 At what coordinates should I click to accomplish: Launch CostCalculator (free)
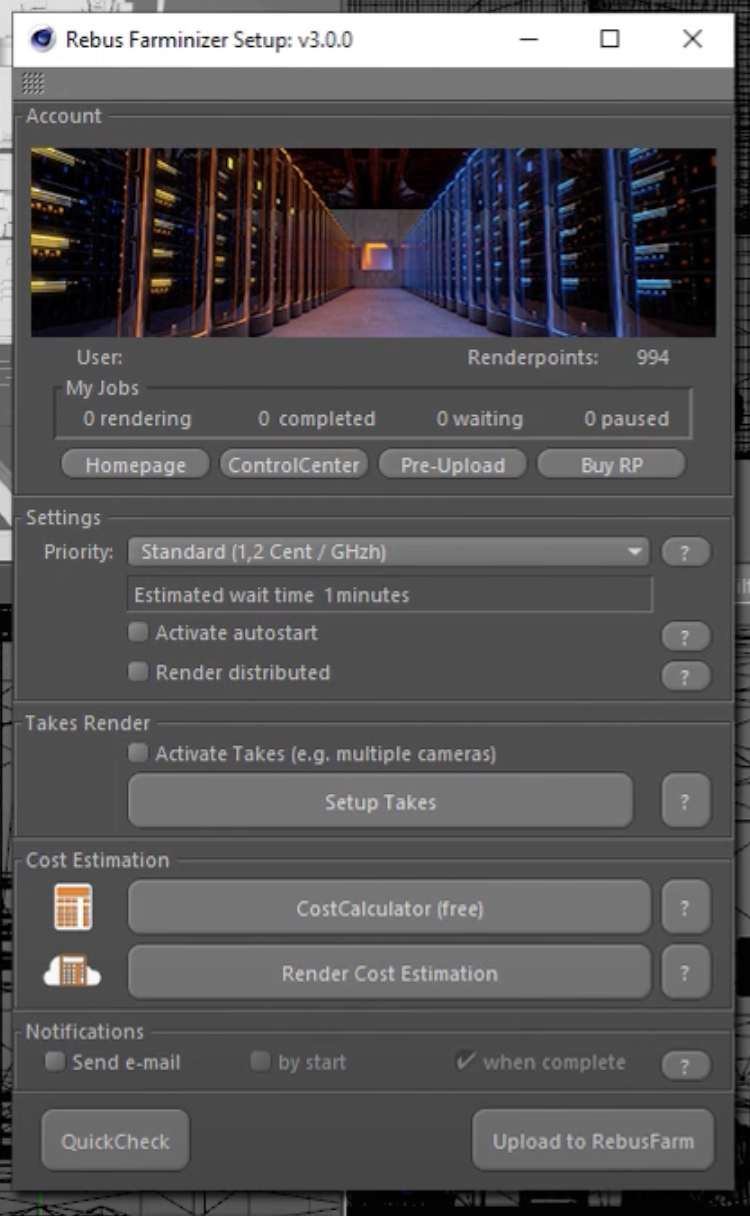[x=389, y=908]
